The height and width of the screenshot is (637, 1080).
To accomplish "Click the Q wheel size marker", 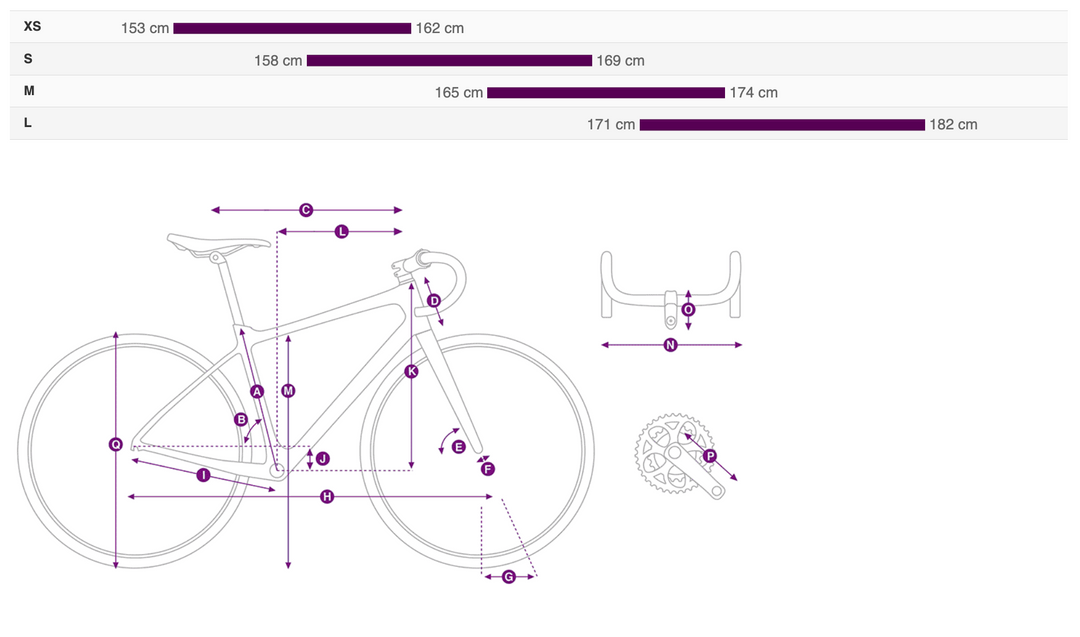I will coord(116,445).
